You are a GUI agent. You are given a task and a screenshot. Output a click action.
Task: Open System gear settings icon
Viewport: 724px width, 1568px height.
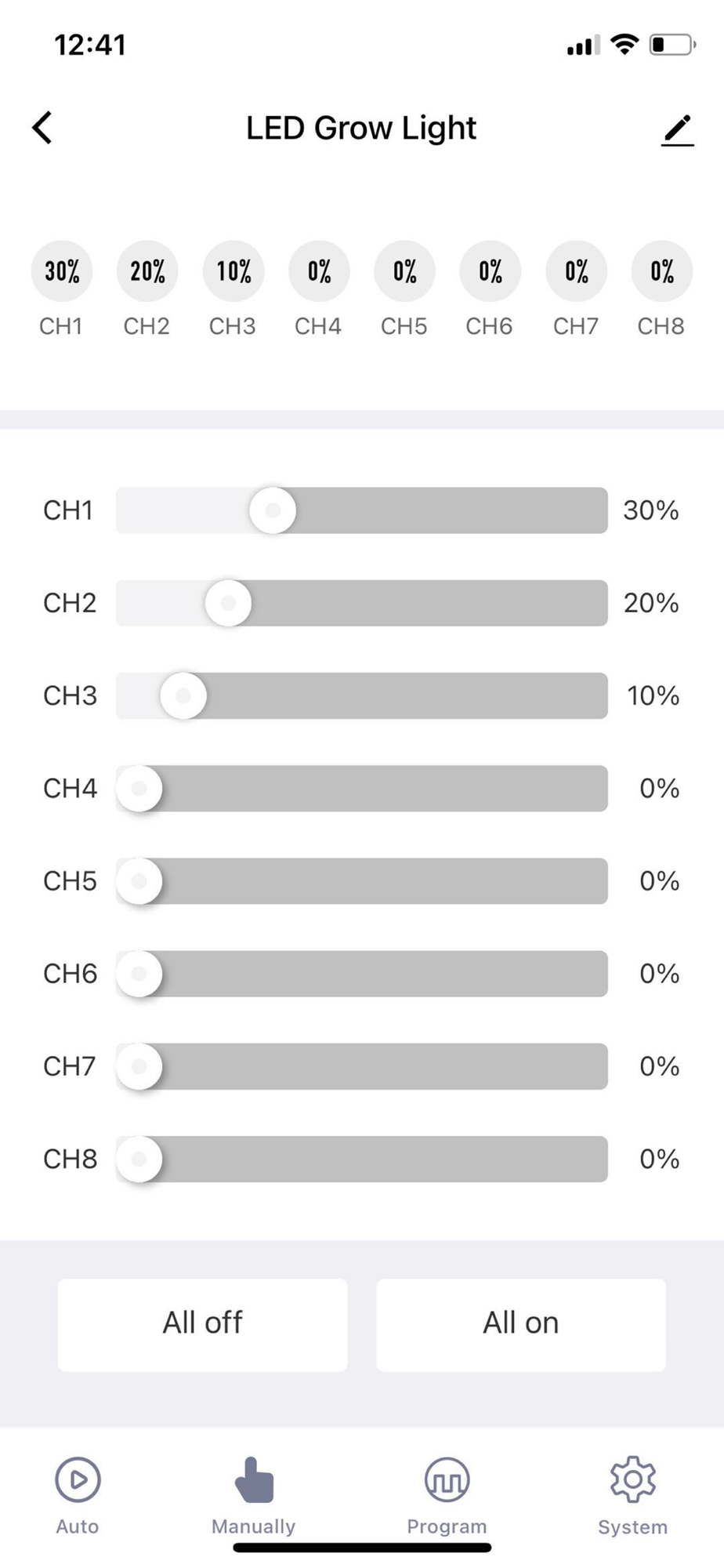click(x=632, y=1479)
